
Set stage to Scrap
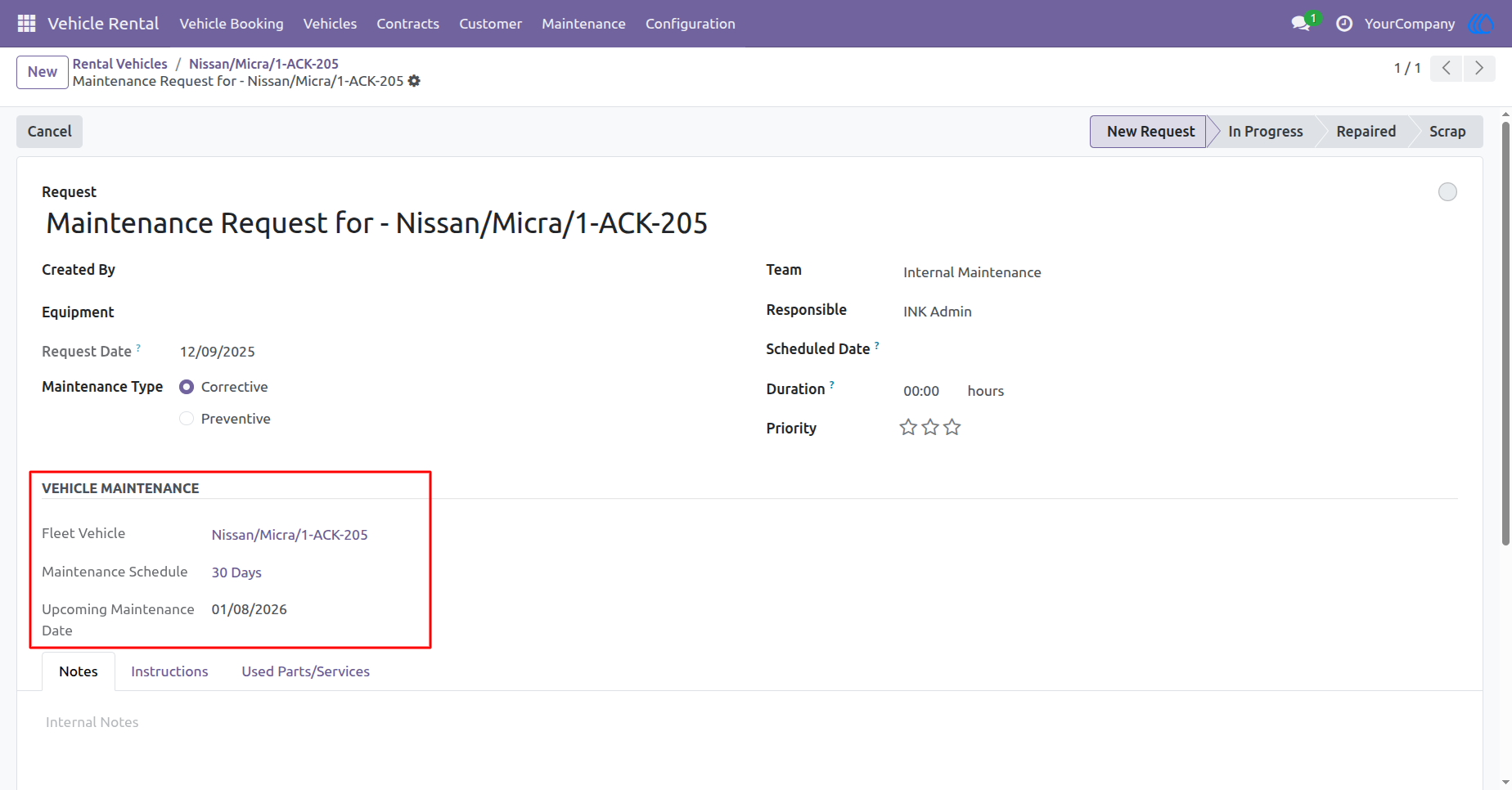[x=1447, y=132]
